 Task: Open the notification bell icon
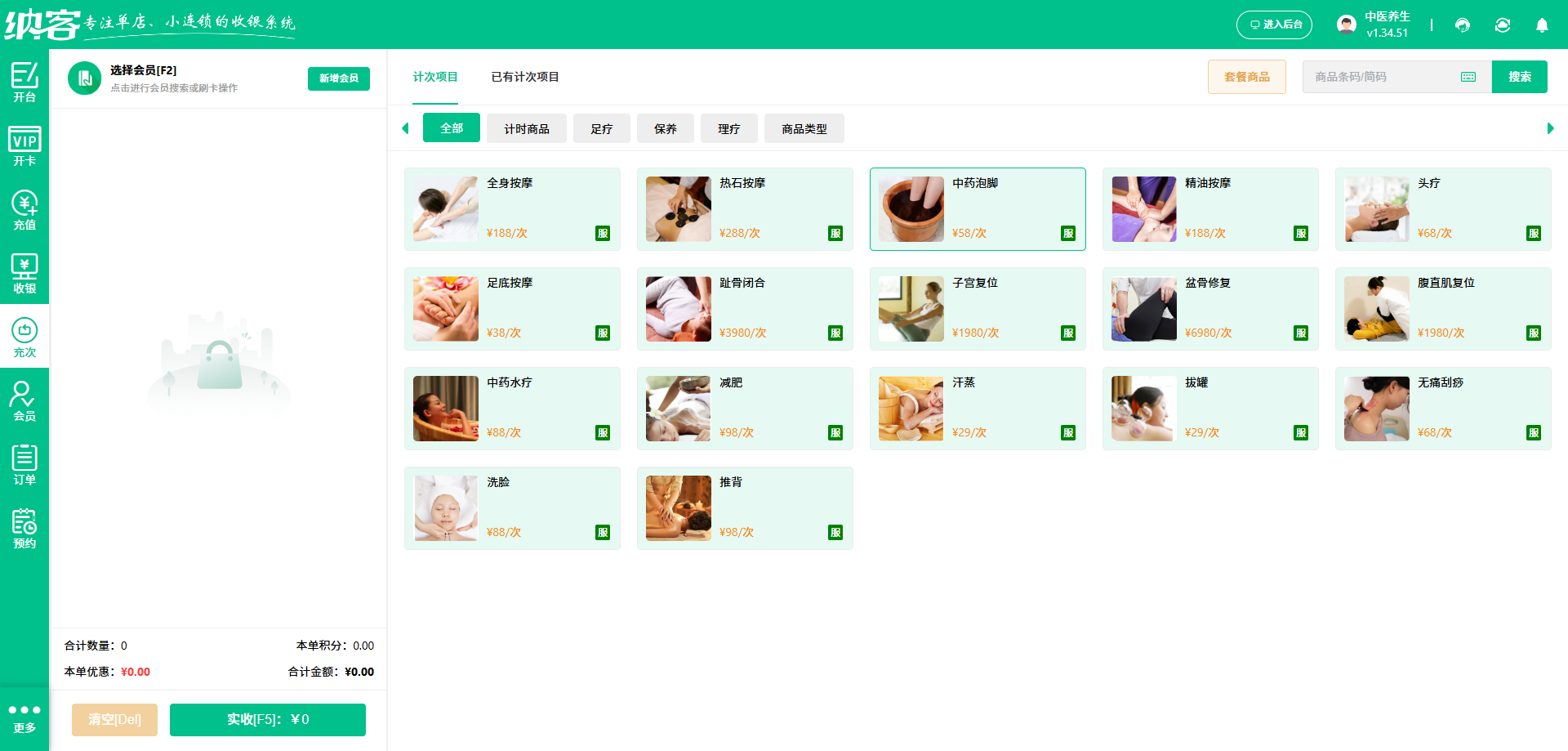1542,25
